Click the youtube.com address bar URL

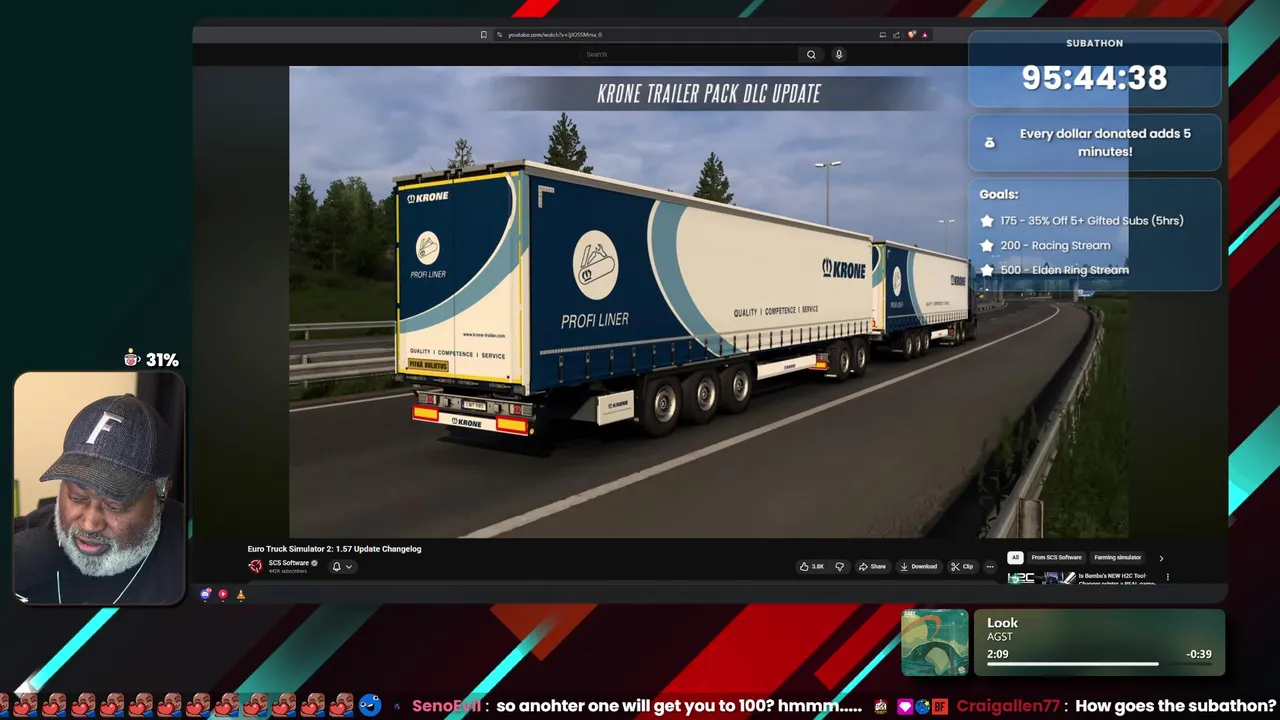coord(555,35)
